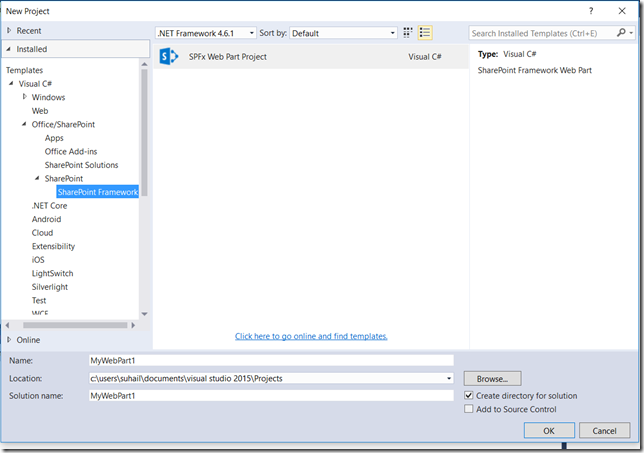Click tree scrollbar down arrow
Viewport: 644px width, 453px height.
tap(144, 314)
